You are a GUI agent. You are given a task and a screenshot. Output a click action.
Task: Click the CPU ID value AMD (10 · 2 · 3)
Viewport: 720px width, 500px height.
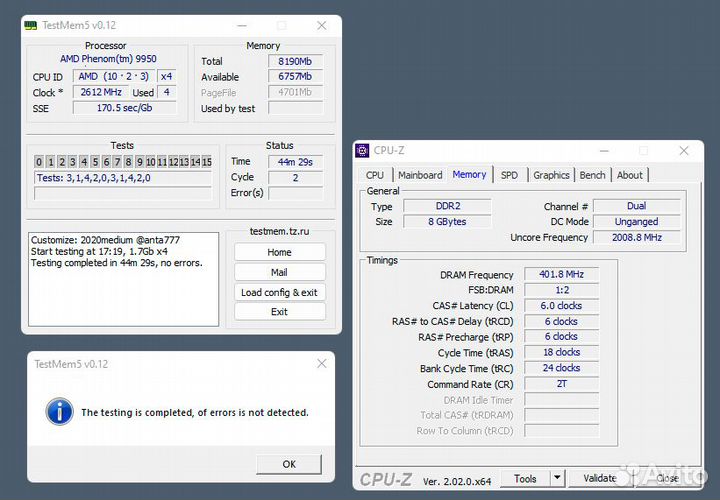click(x=114, y=77)
